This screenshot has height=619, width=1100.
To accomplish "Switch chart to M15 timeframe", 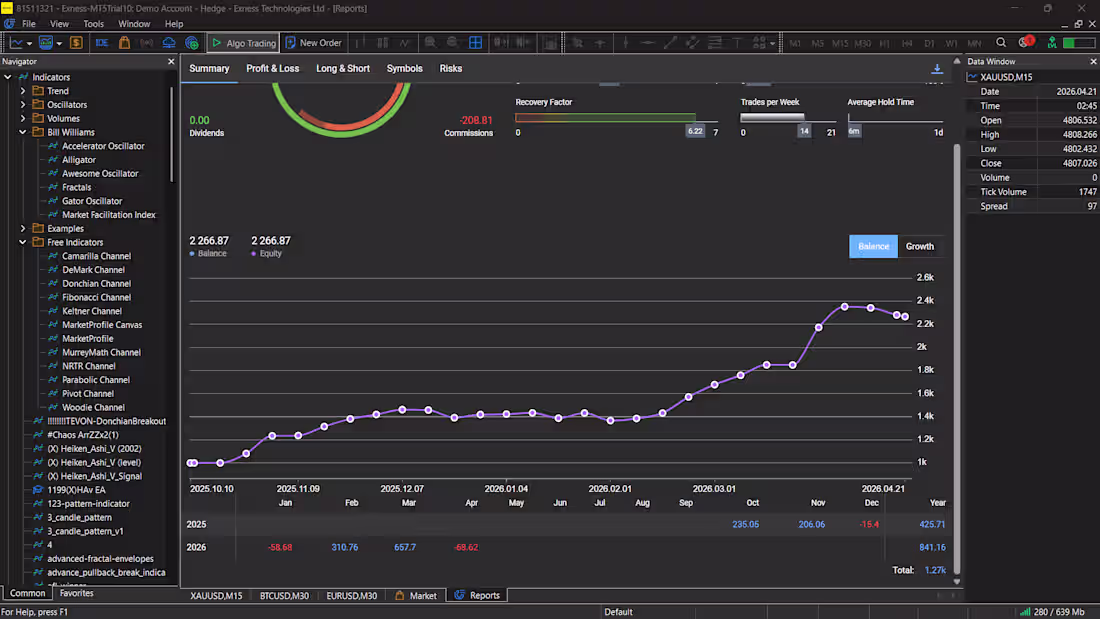I will point(840,43).
